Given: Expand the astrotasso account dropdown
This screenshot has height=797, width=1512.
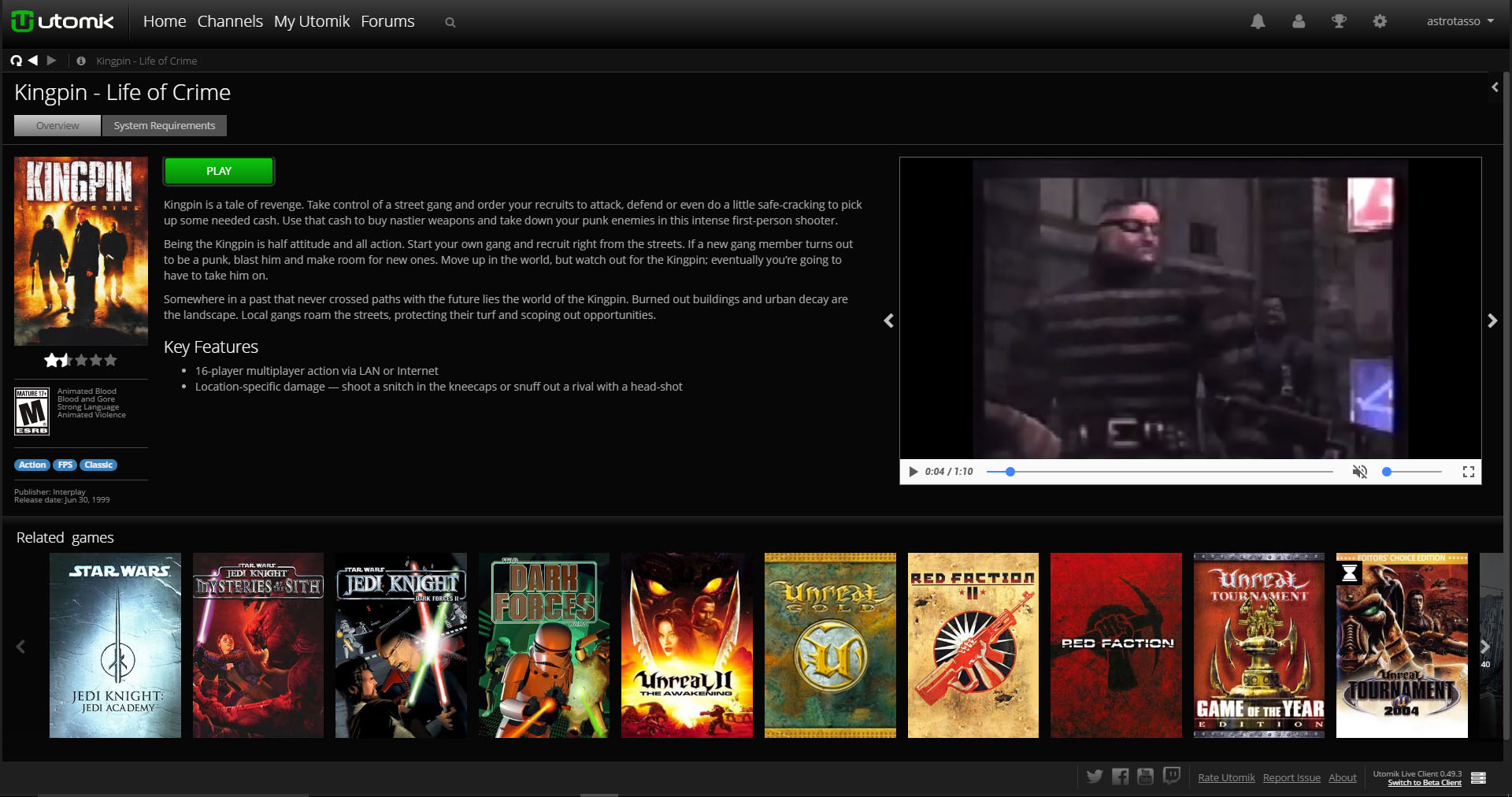Looking at the screenshot, I should click(x=1460, y=21).
